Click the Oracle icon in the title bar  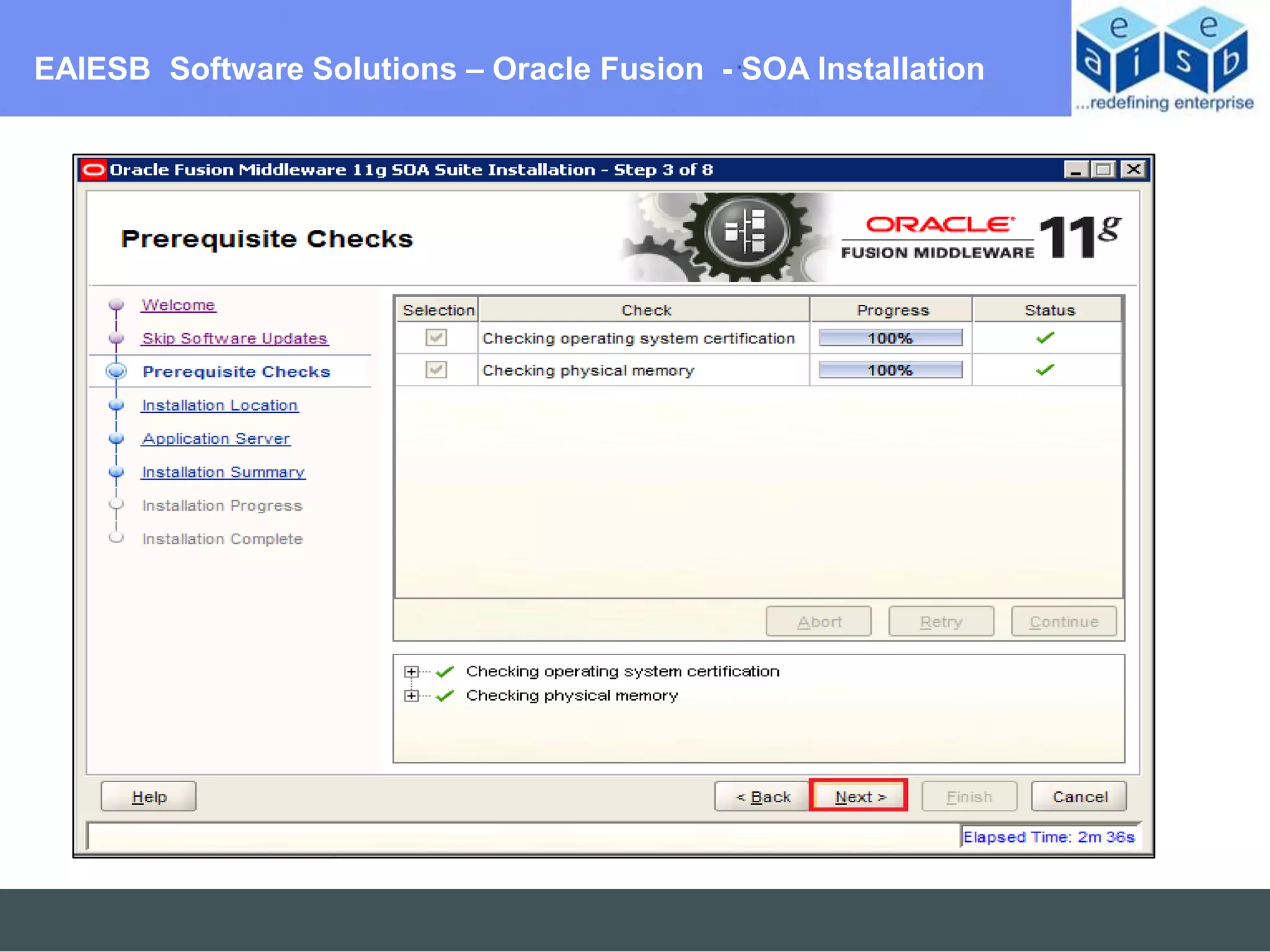[94, 170]
